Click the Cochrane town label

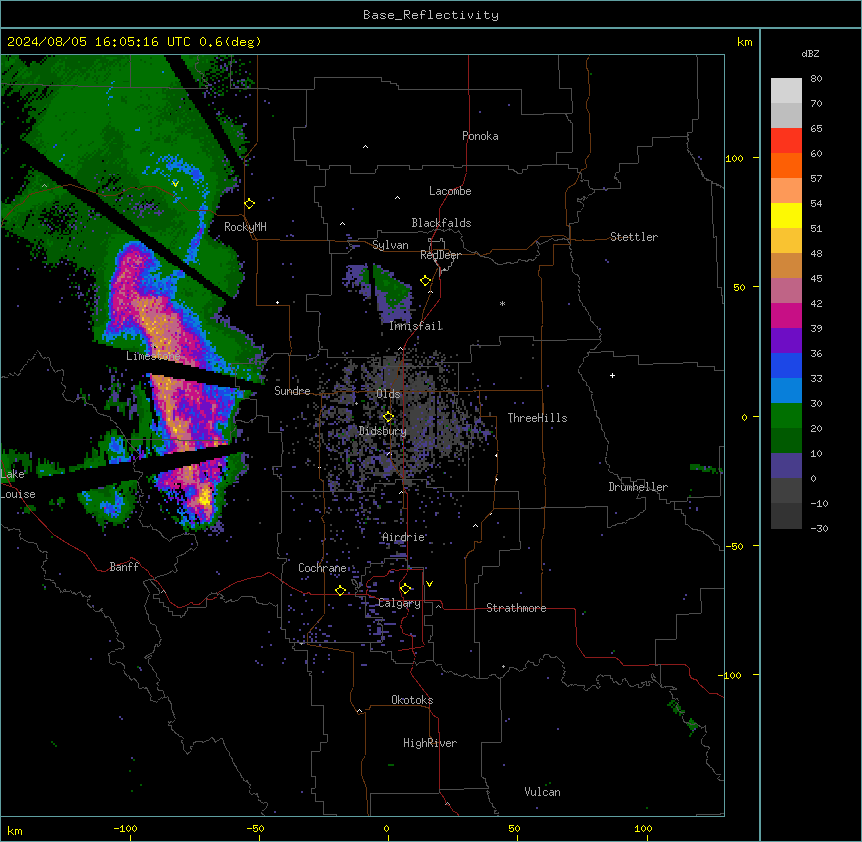point(322,568)
